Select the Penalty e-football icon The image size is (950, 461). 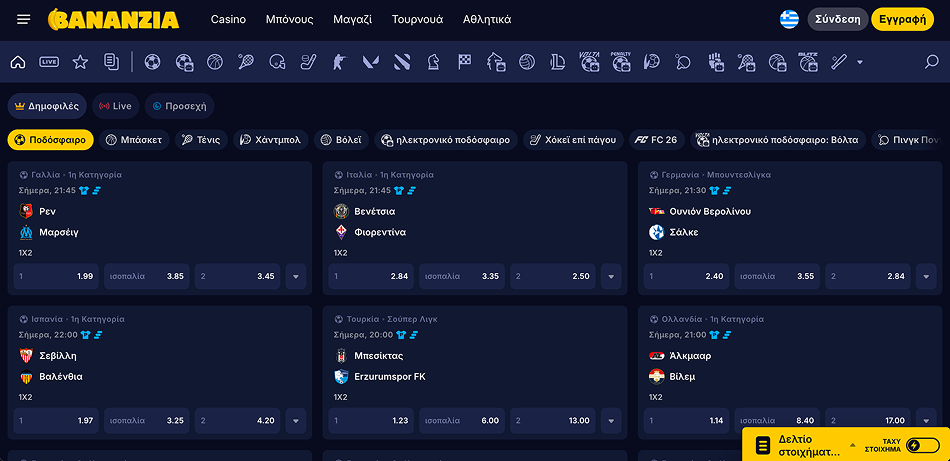click(621, 62)
